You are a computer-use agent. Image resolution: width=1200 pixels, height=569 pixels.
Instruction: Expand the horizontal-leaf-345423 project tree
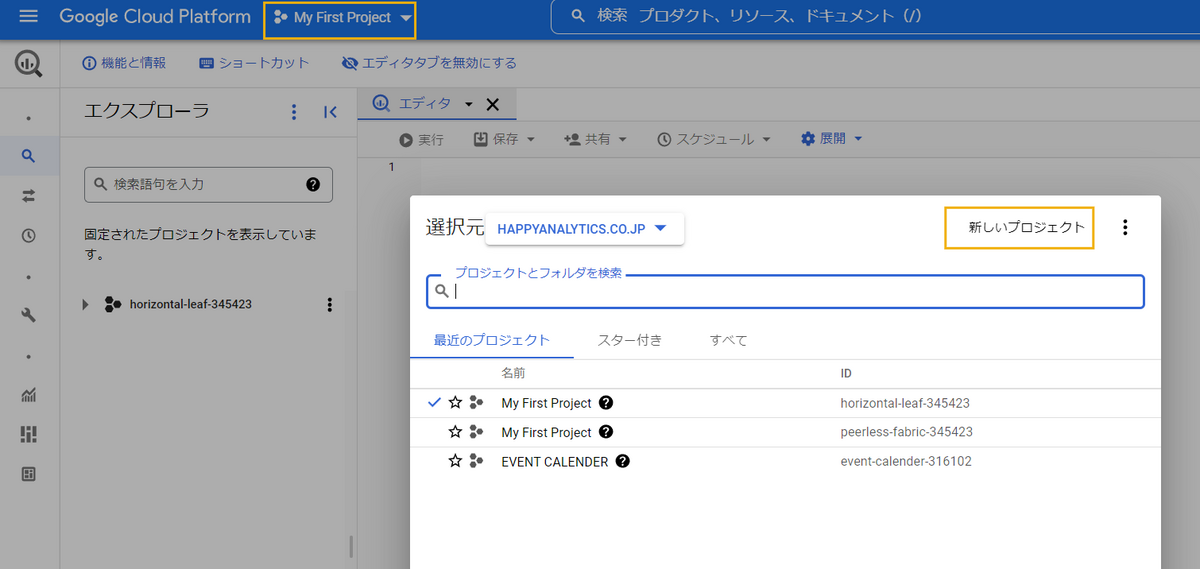(x=86, y=304)
